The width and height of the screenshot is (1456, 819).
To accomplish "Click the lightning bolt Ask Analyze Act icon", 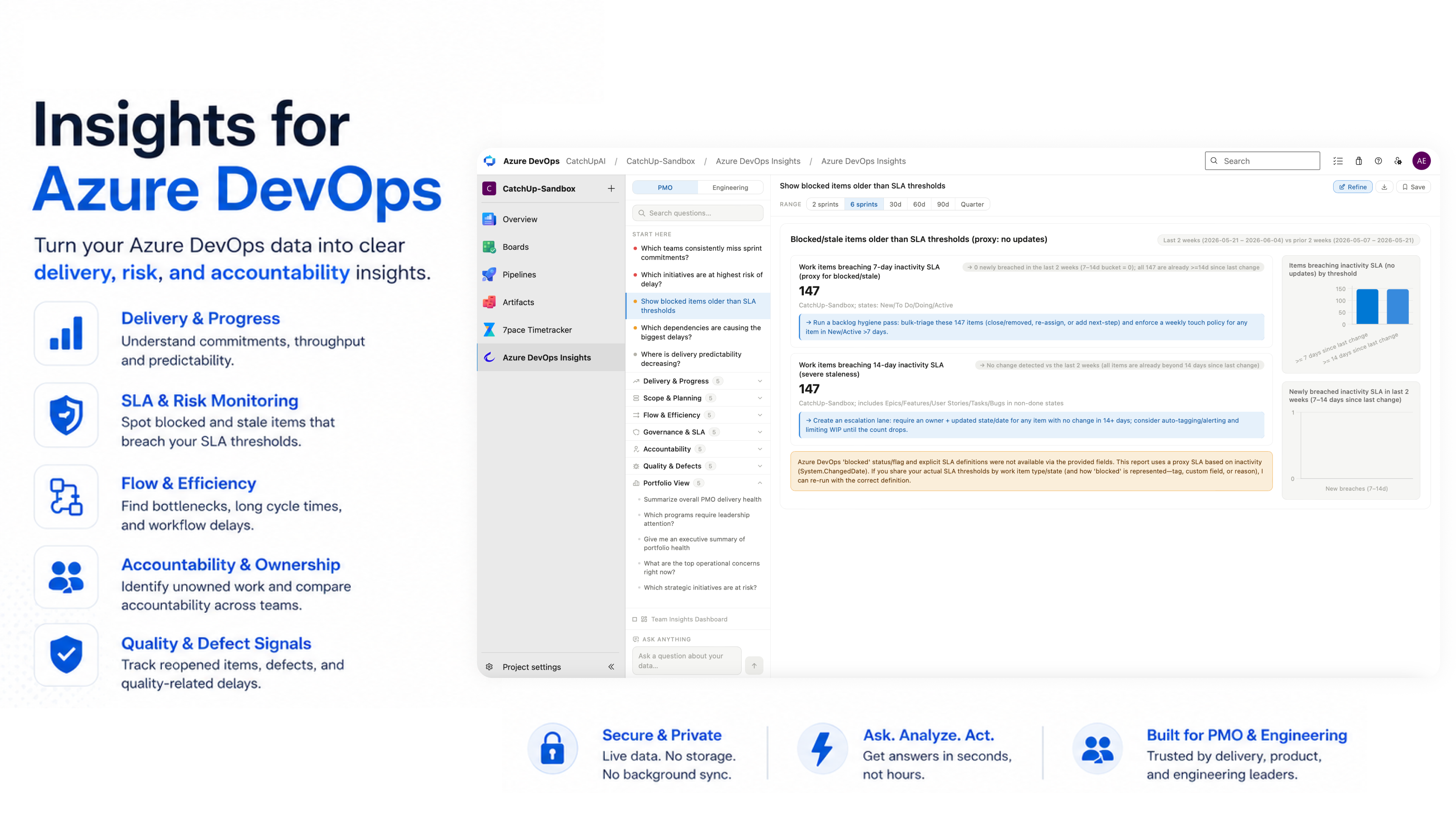I will tap(822, 749).
